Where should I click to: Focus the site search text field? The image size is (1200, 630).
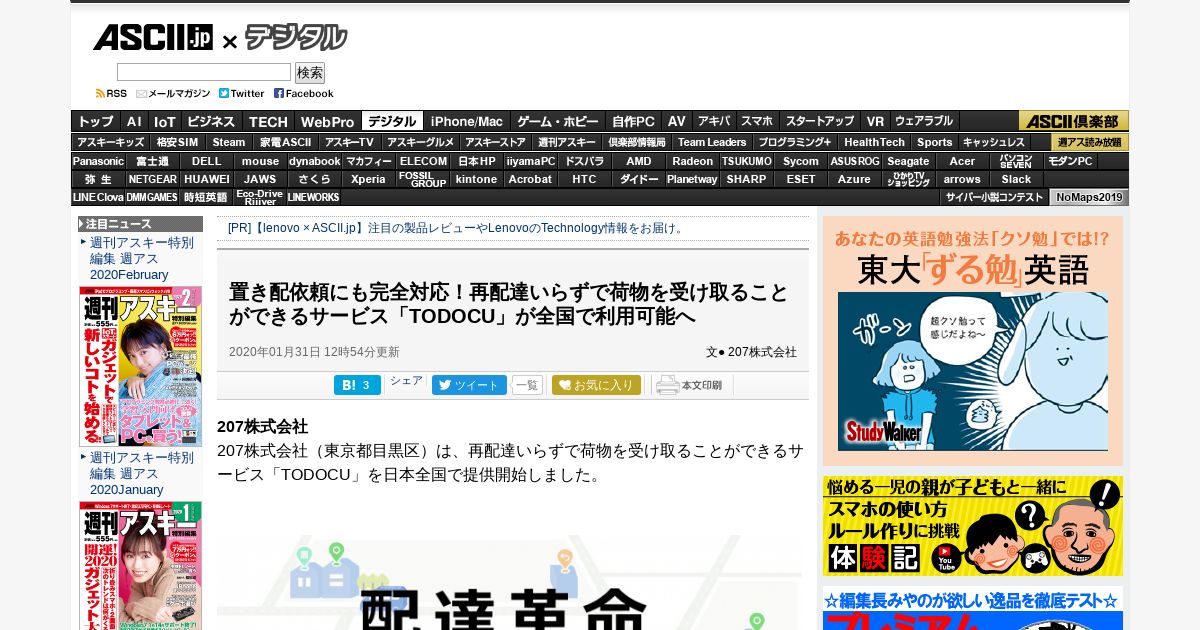click(x=204, y=72)
